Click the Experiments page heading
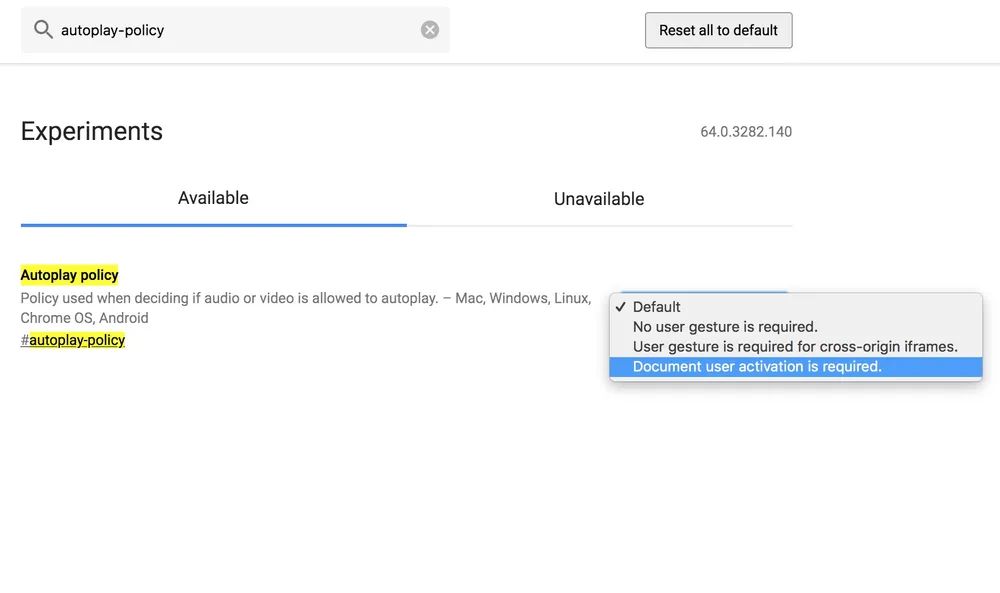The image size is (1000, 593). tap(92, 132)
